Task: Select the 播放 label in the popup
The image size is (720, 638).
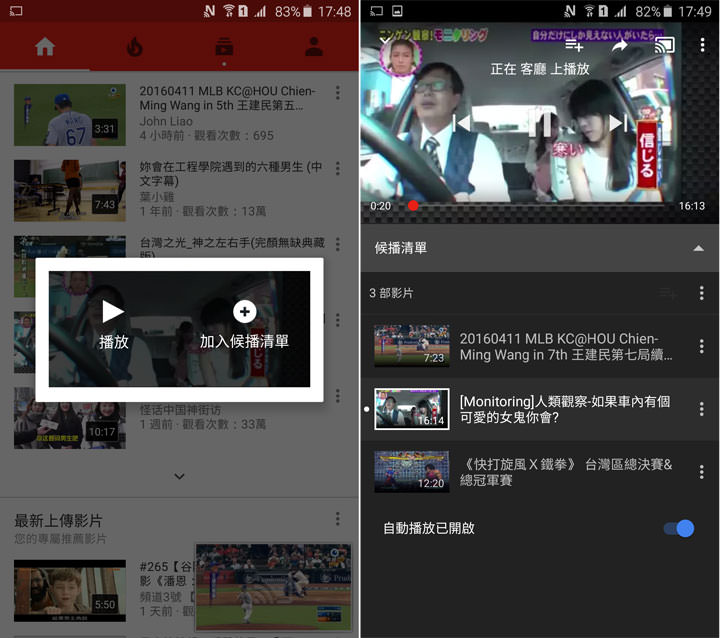Action: (113, 342)
